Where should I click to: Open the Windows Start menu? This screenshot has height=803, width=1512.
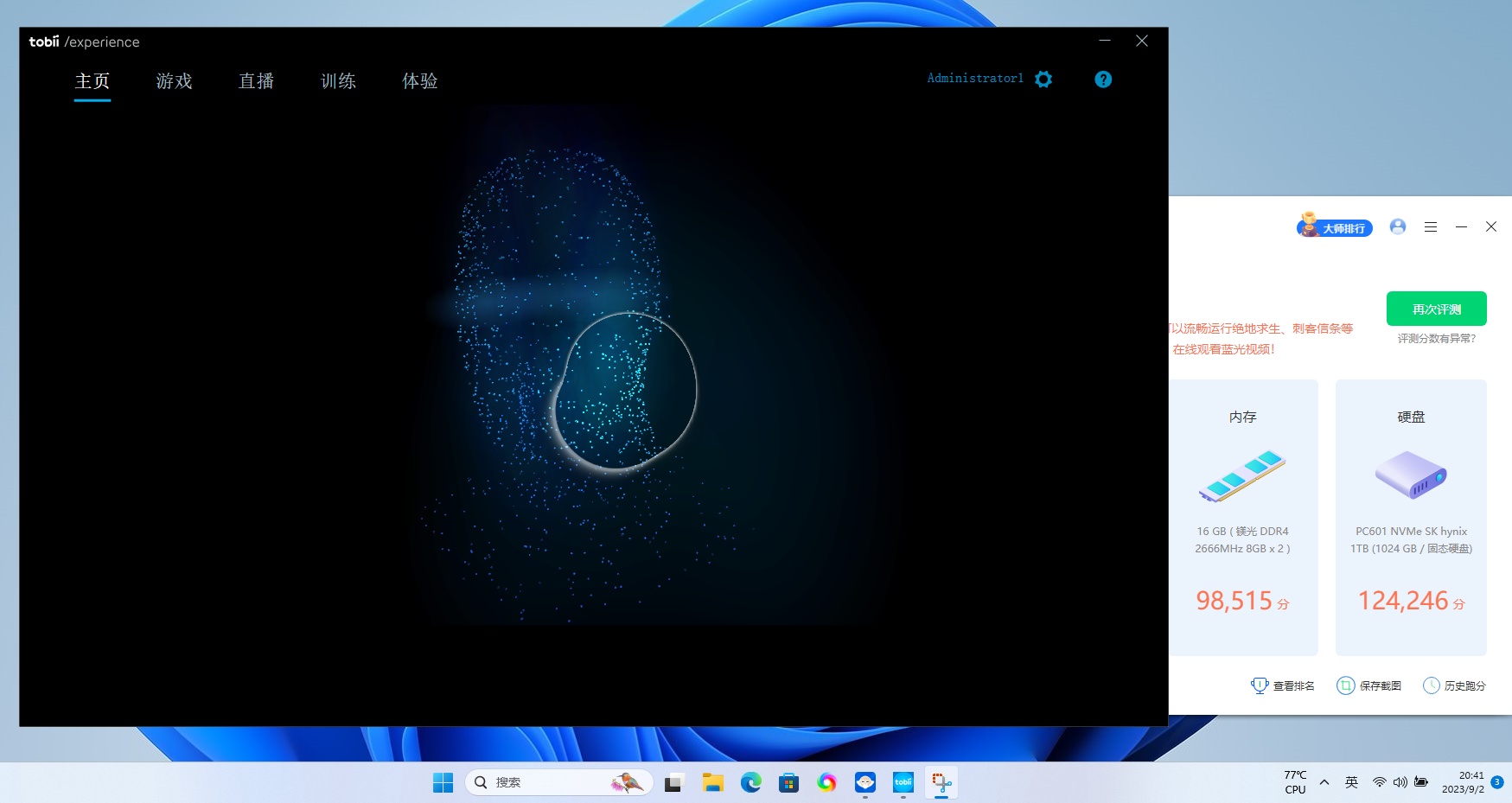(x=443, y=782)
